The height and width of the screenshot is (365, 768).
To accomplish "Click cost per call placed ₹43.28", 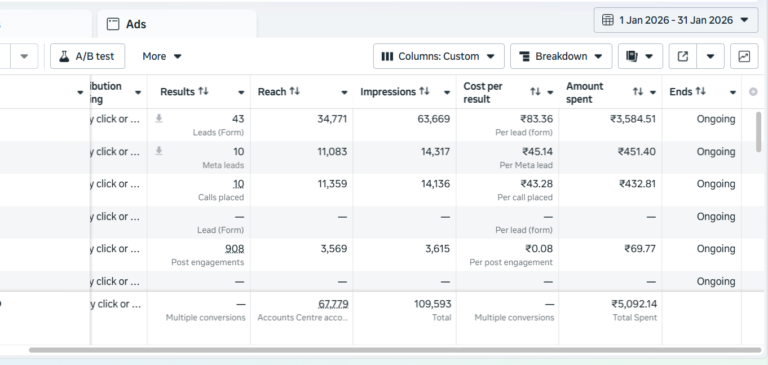I will pos(536,184).
